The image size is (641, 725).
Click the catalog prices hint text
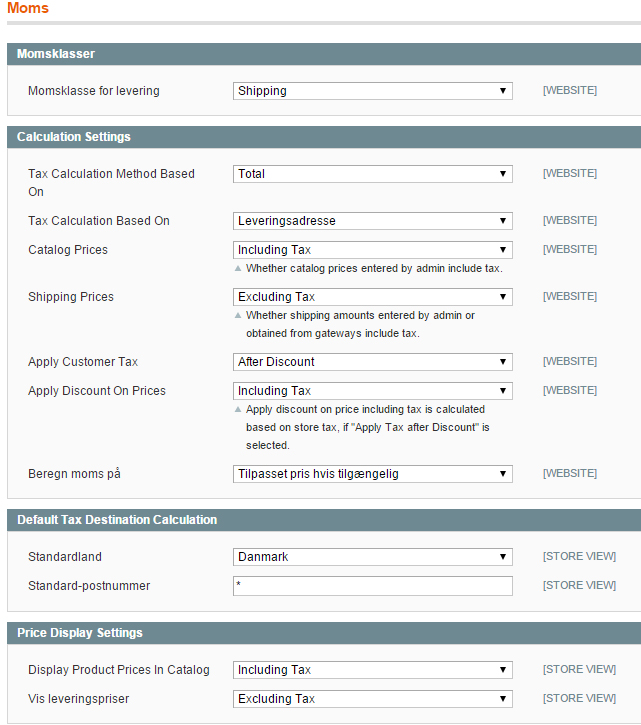(374, 269)
